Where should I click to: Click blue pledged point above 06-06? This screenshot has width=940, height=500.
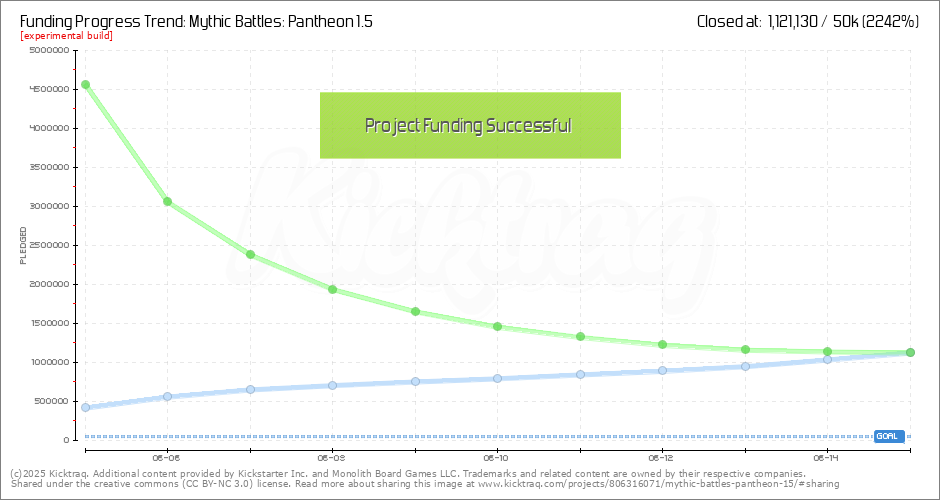pos(168,397)
